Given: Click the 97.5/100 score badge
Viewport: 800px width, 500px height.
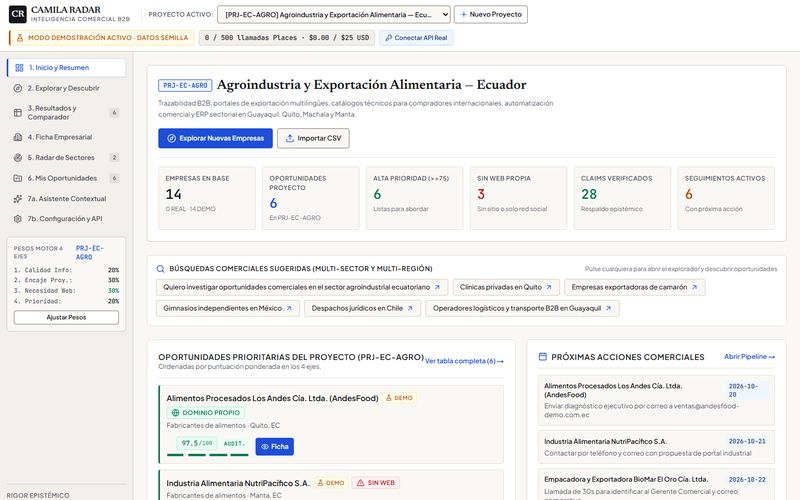Looking at the screenshot, I should (196, 443).
